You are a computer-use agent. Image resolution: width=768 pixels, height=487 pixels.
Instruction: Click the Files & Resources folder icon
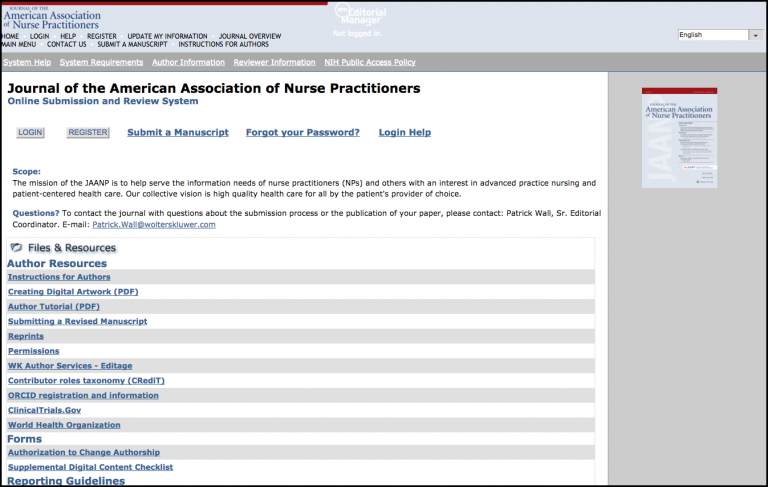[x=16, y=247]
